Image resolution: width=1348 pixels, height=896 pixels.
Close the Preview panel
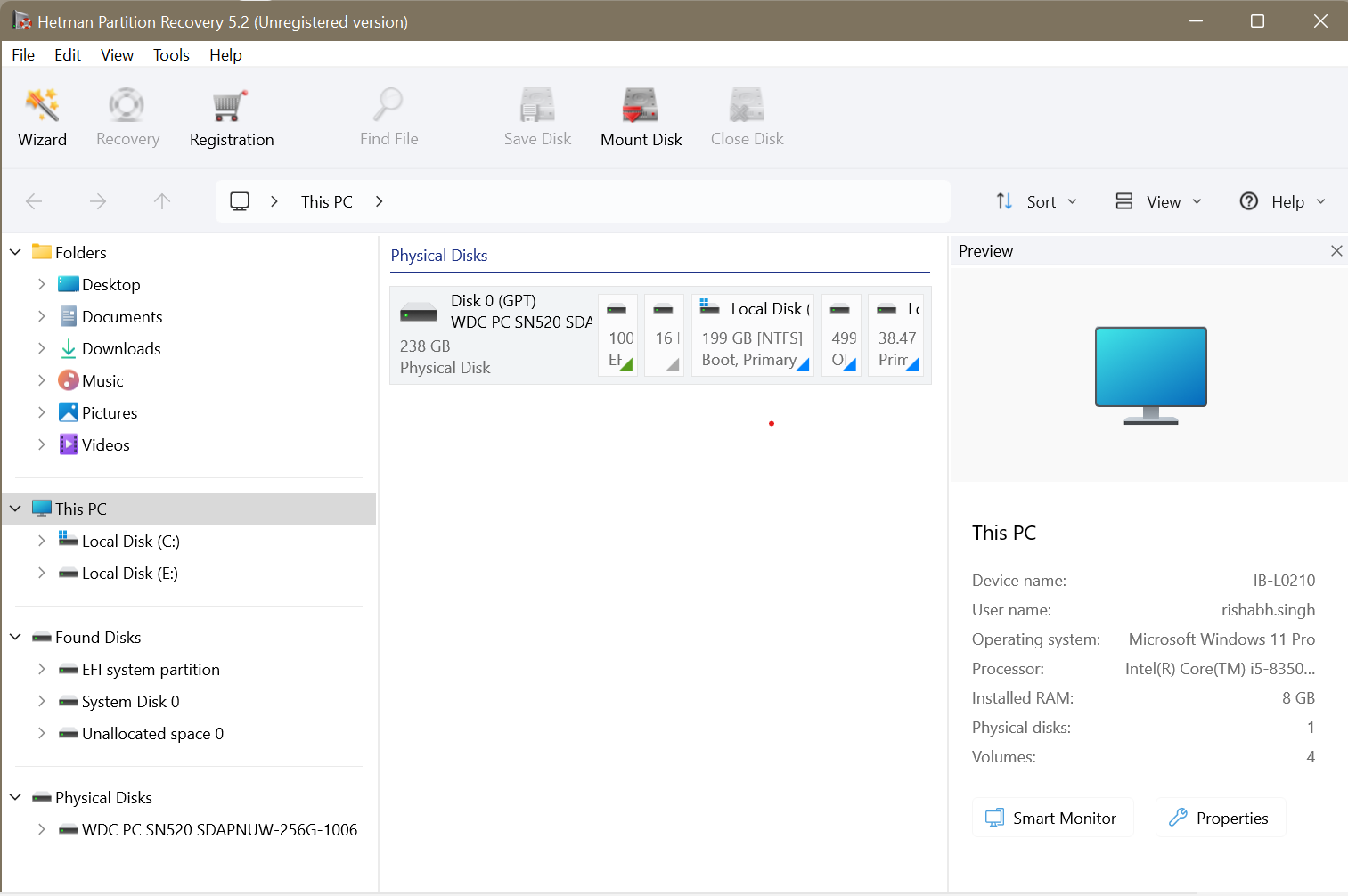(1336, 250)
